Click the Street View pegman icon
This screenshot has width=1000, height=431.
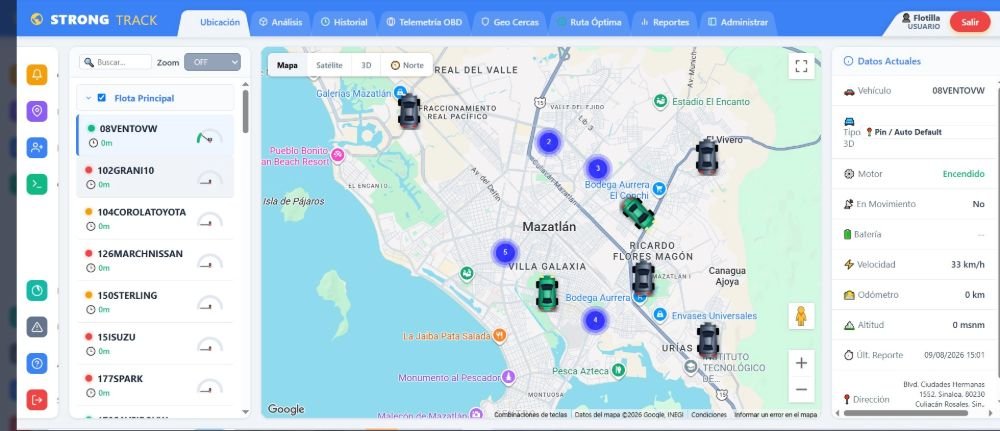801,316
